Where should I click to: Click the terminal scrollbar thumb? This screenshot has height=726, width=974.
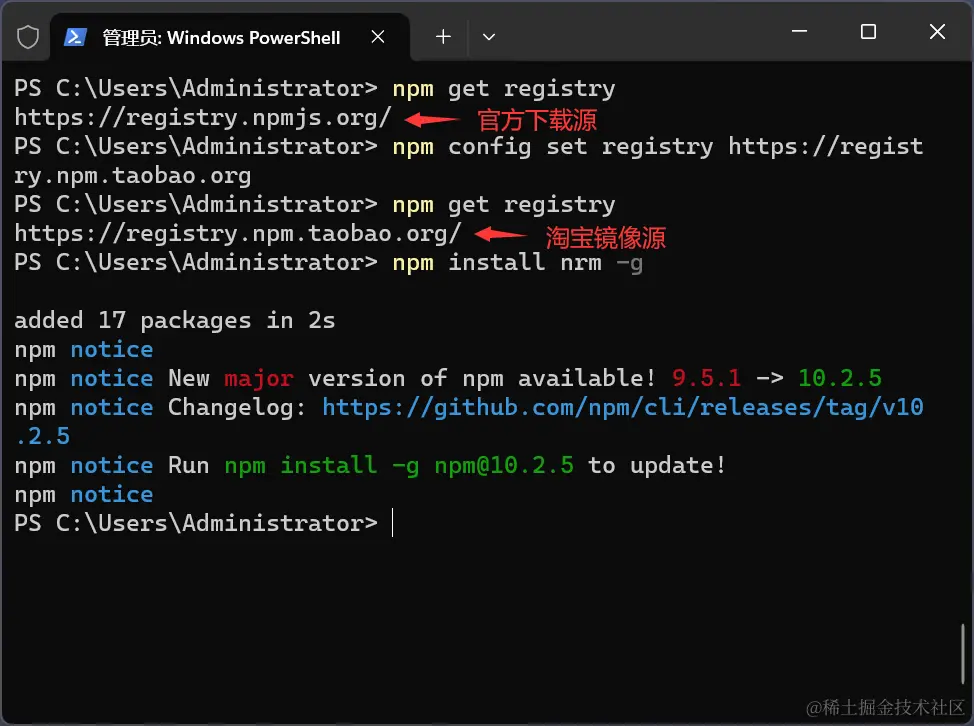tap(963, 653)
